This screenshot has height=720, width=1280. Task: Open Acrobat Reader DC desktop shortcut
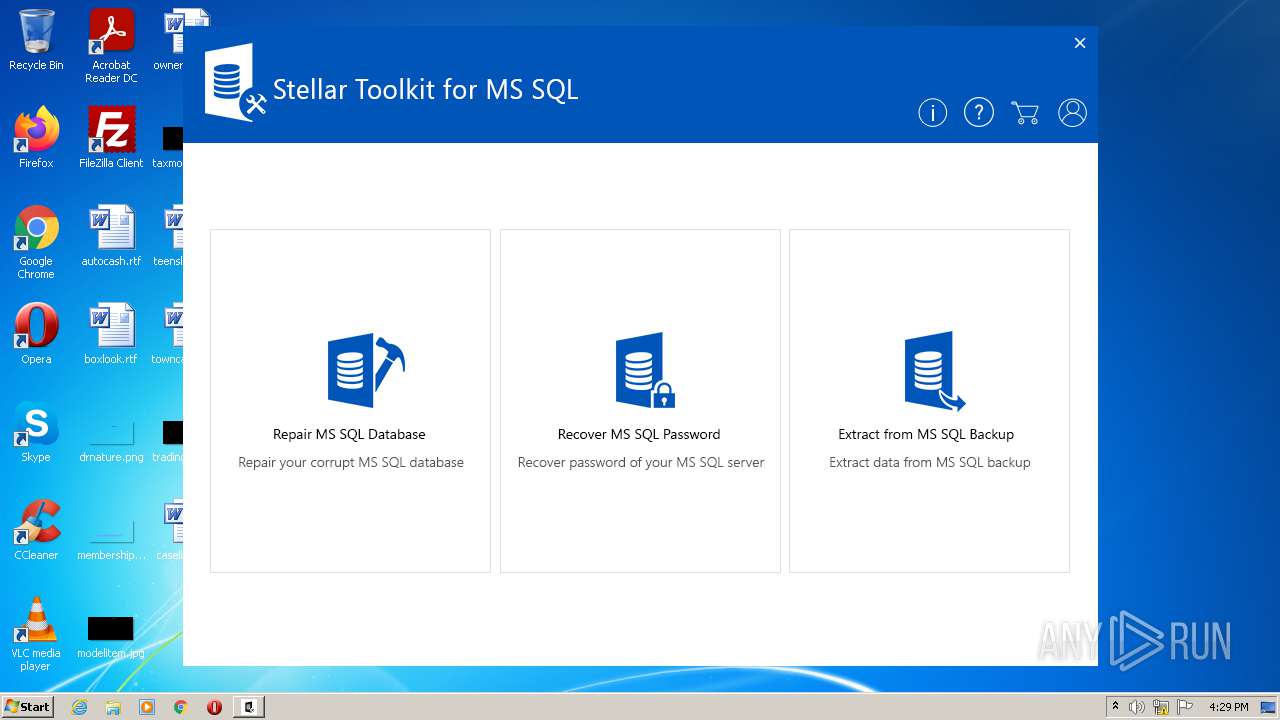[x=111, y=46]
